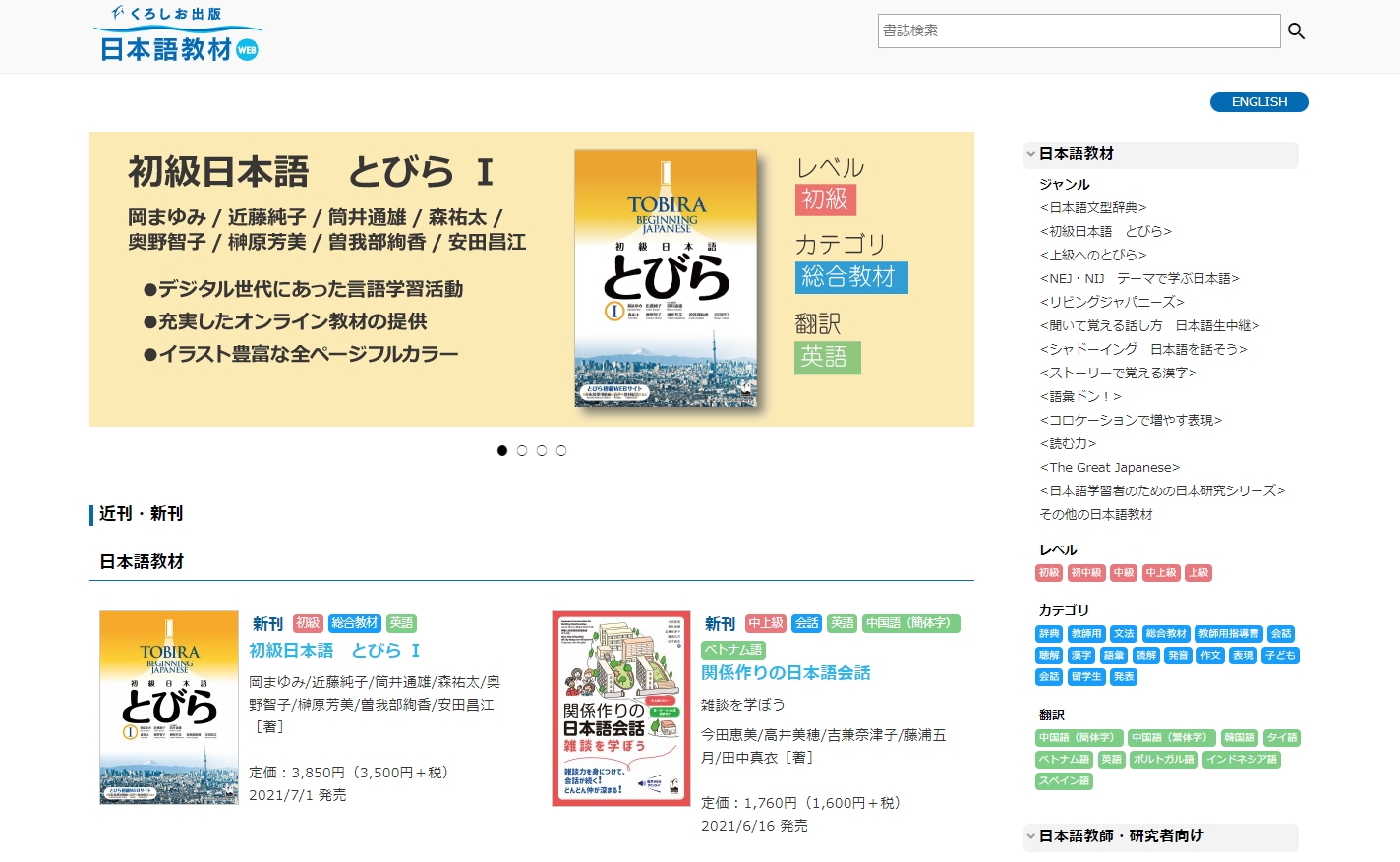Open large TOBIRA book cover in banner
Screen dimensions: 1400x862
tap(666, 278)
